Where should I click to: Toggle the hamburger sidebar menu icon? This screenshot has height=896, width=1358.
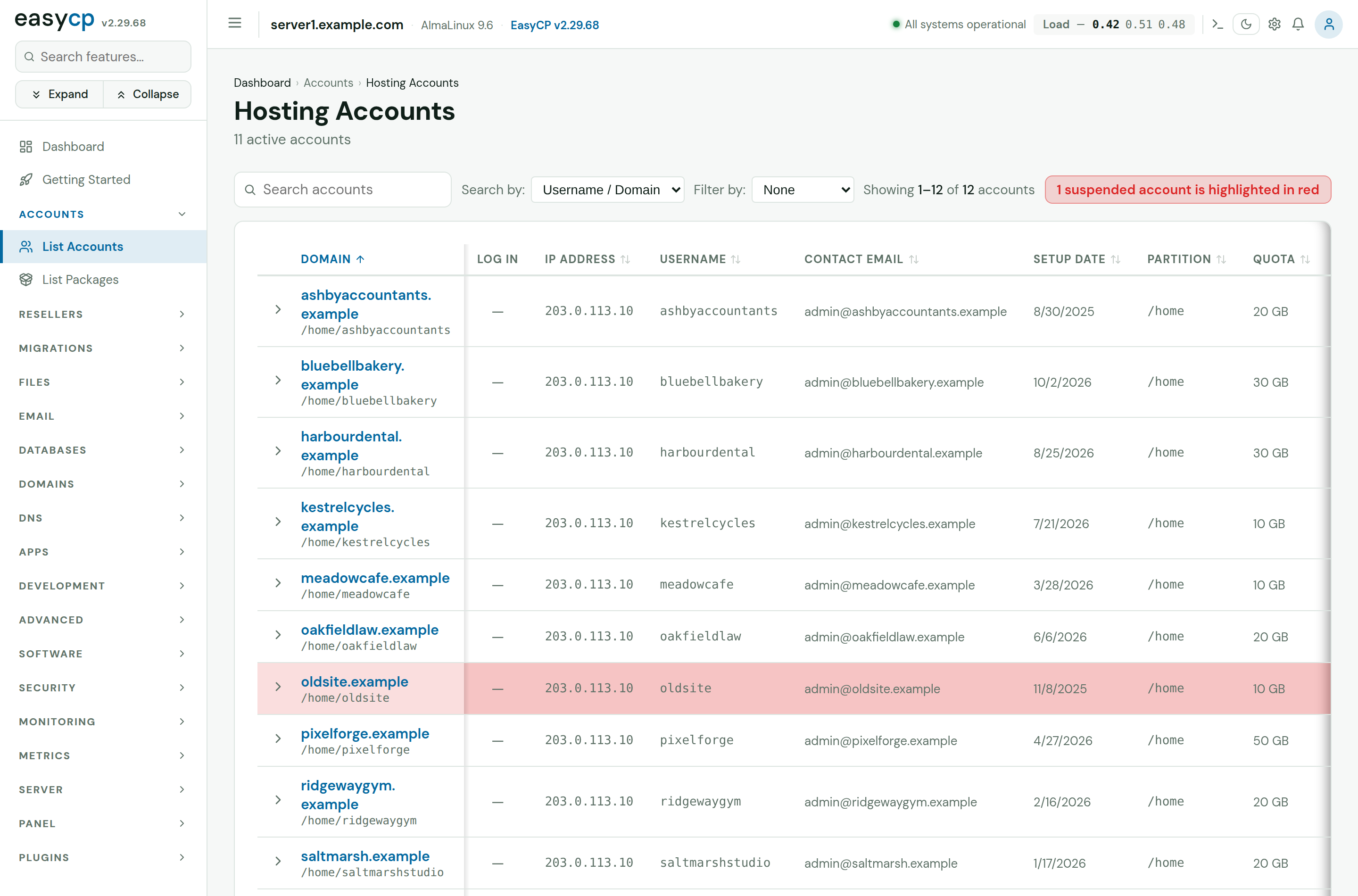(x=235, y=24)
